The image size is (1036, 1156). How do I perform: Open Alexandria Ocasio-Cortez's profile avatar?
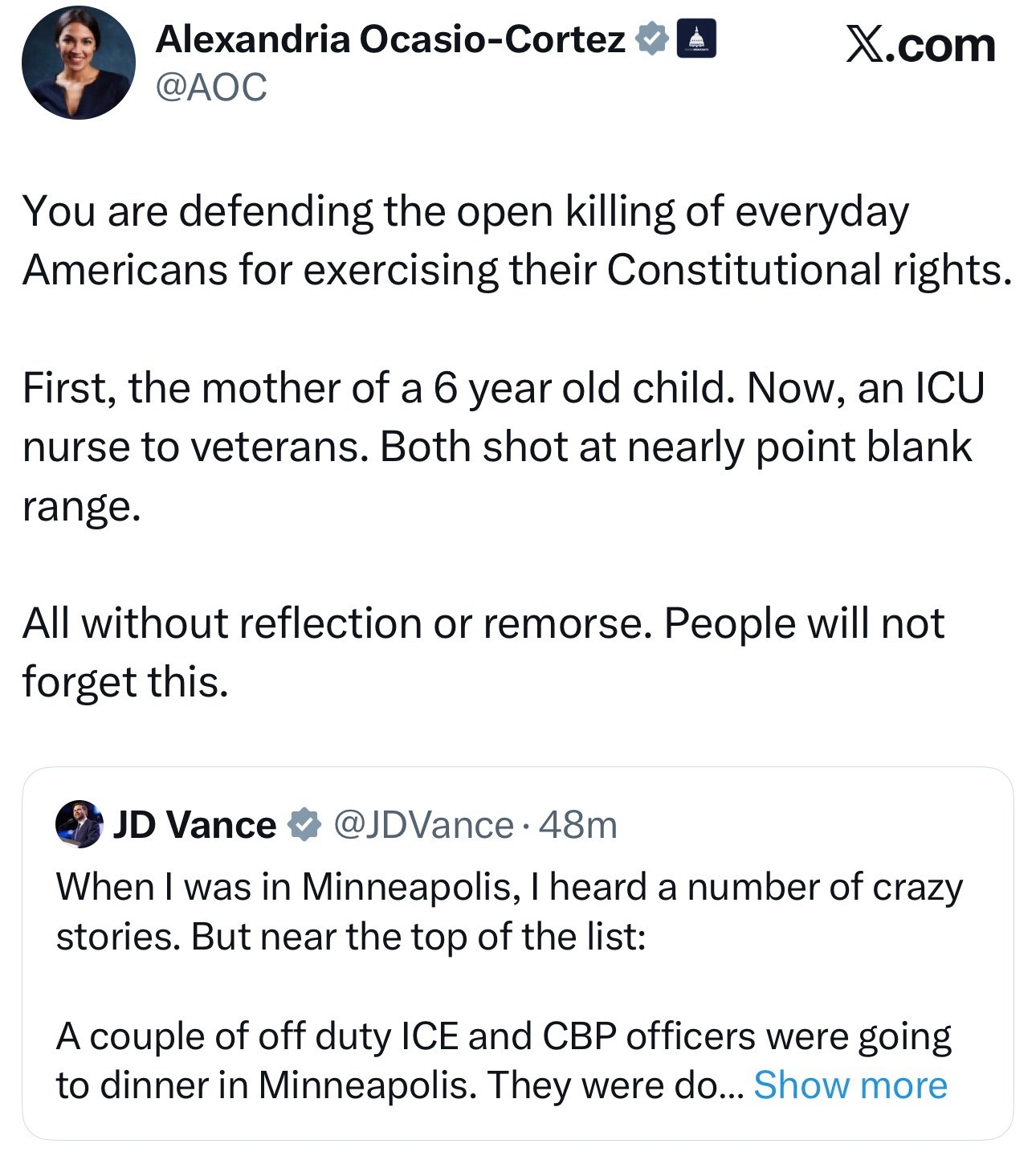coord(78,63)
